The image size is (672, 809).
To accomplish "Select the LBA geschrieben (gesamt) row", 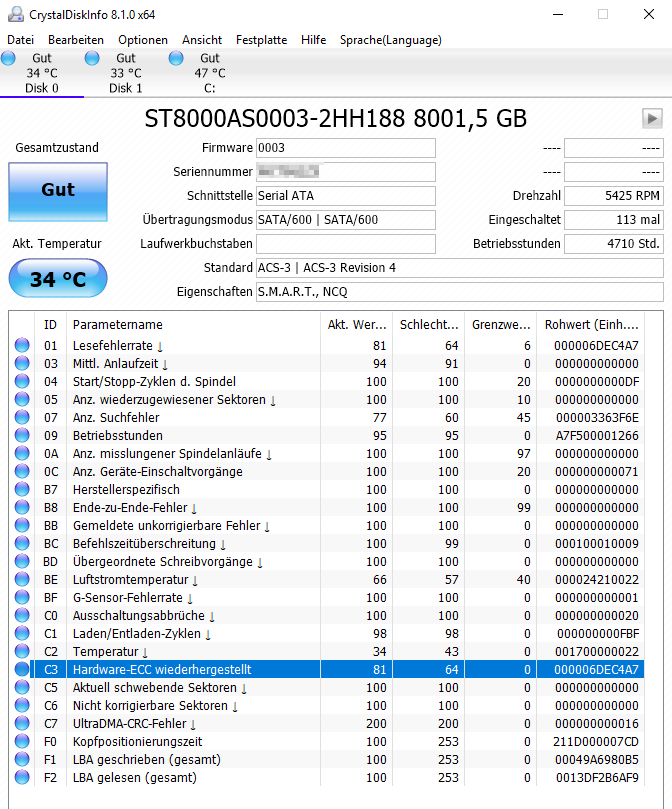I will coord(327,759).
